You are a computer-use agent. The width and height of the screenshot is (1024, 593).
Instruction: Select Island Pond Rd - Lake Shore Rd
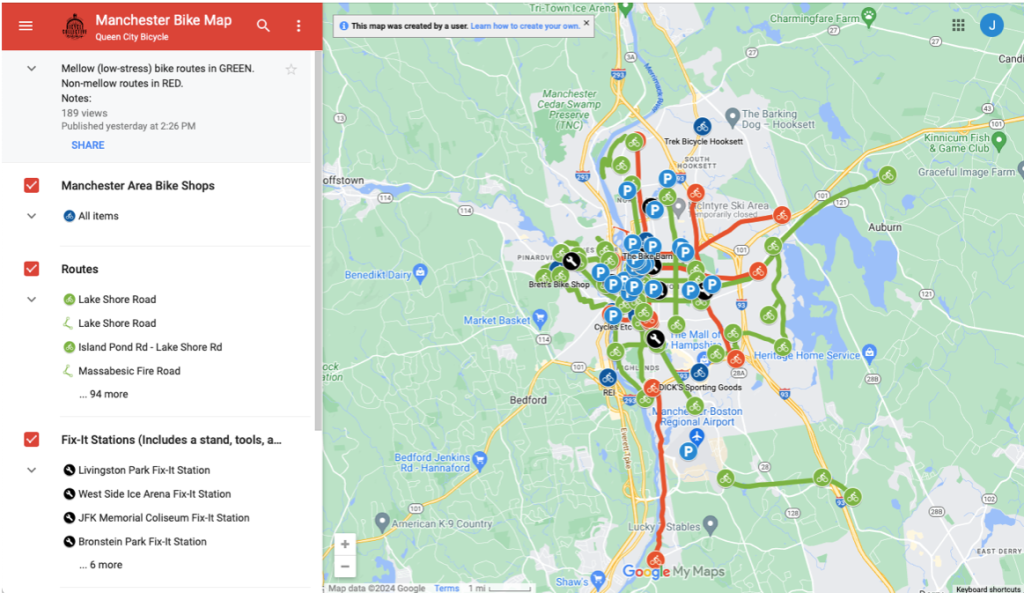tap(142, 347)
